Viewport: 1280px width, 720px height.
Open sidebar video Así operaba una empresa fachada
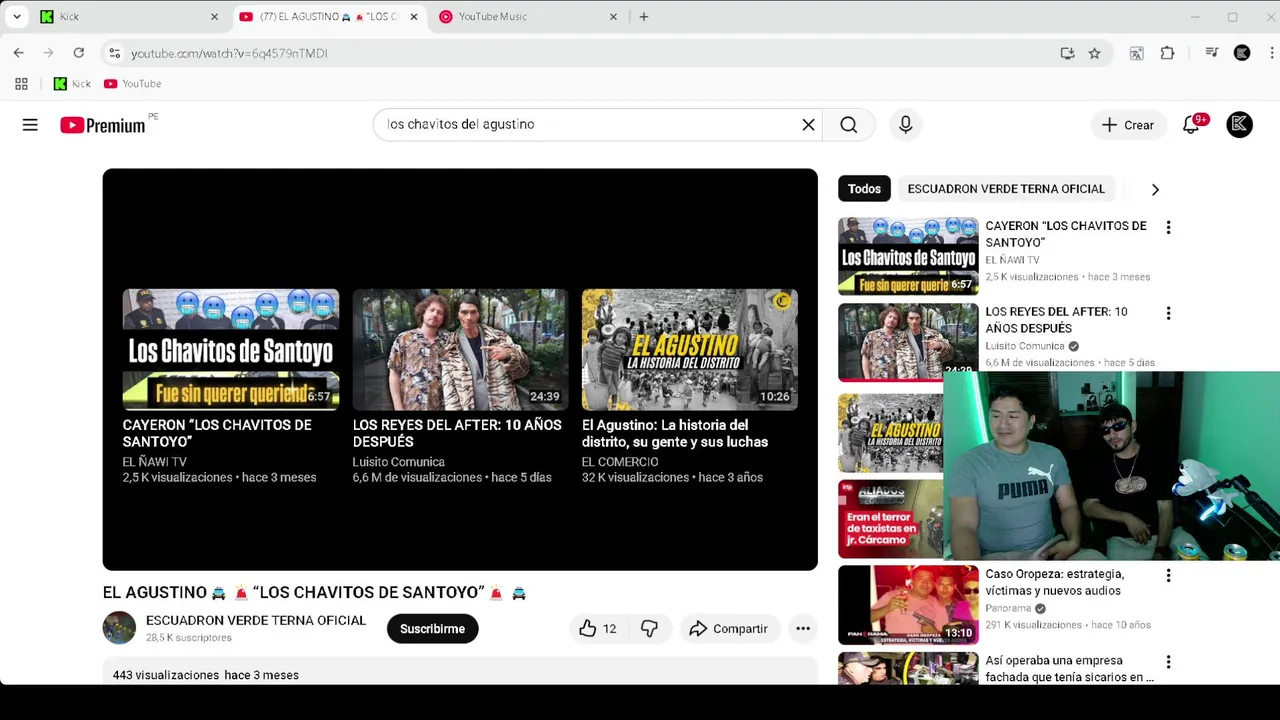(x=1069, y=669)
